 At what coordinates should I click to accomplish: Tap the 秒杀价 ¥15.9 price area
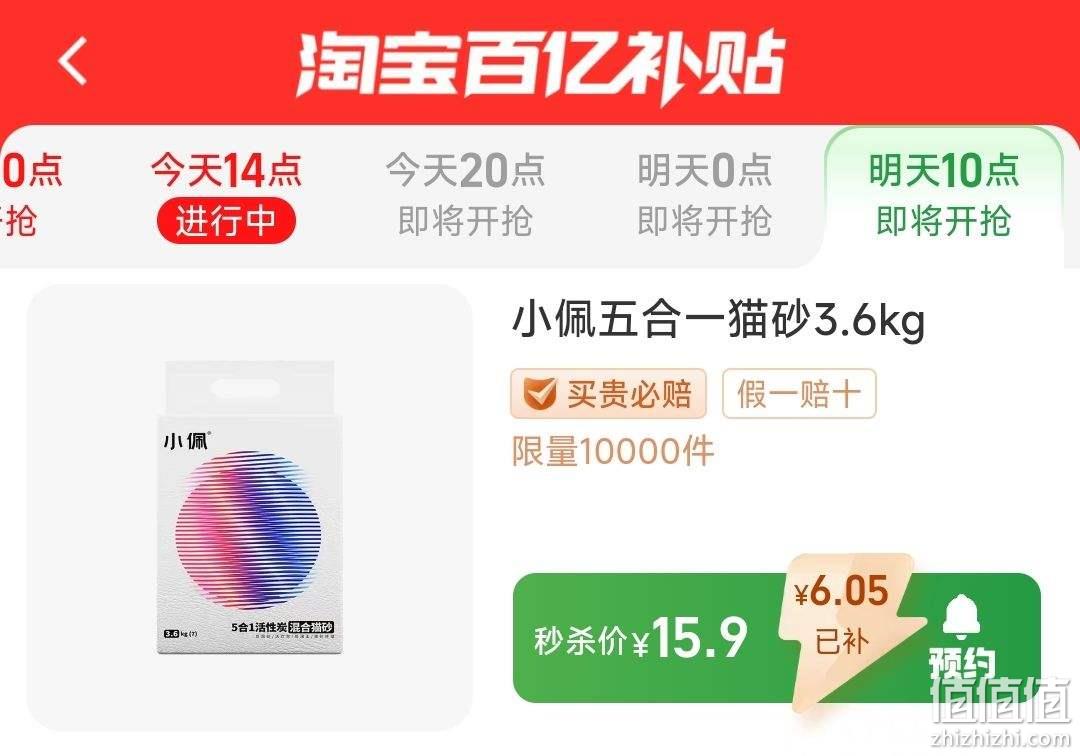pyautogui.click(x=641, y=638)
